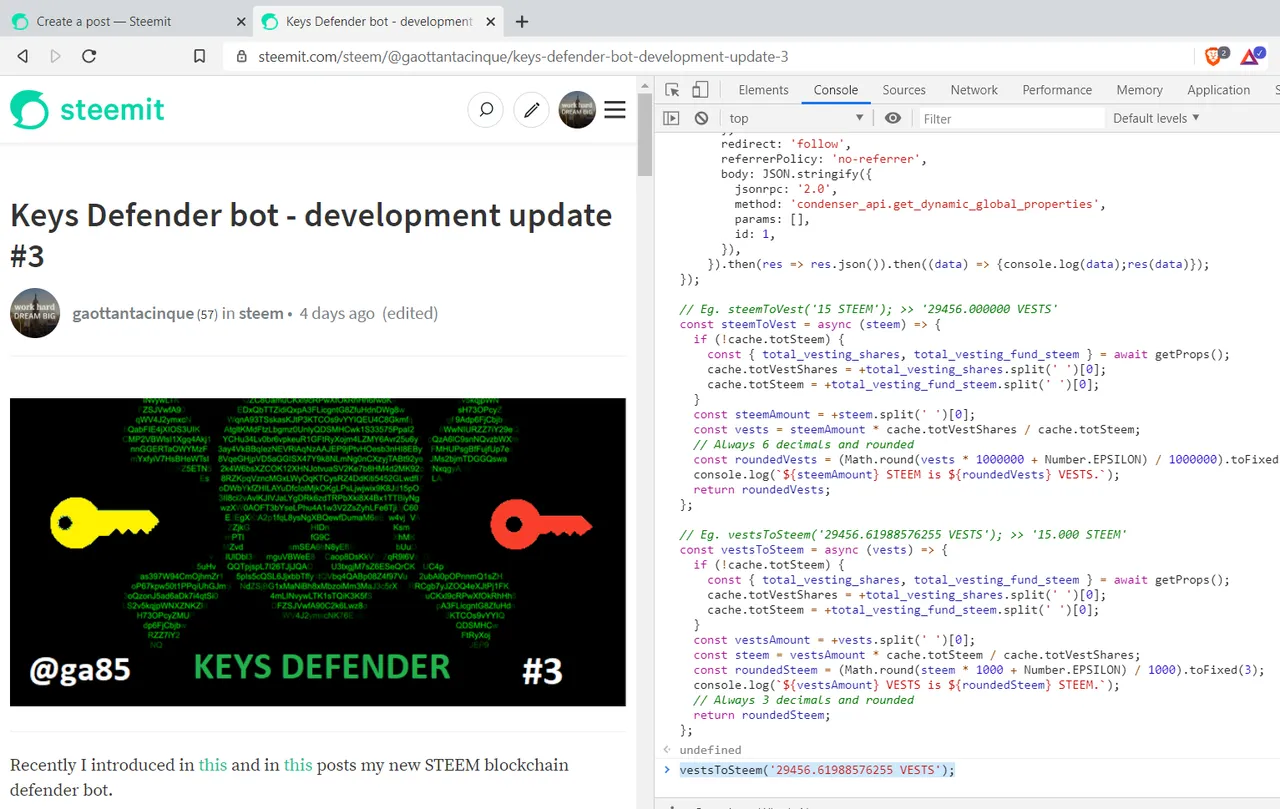Click the pencil icon to write a post

tap(531, 110)
